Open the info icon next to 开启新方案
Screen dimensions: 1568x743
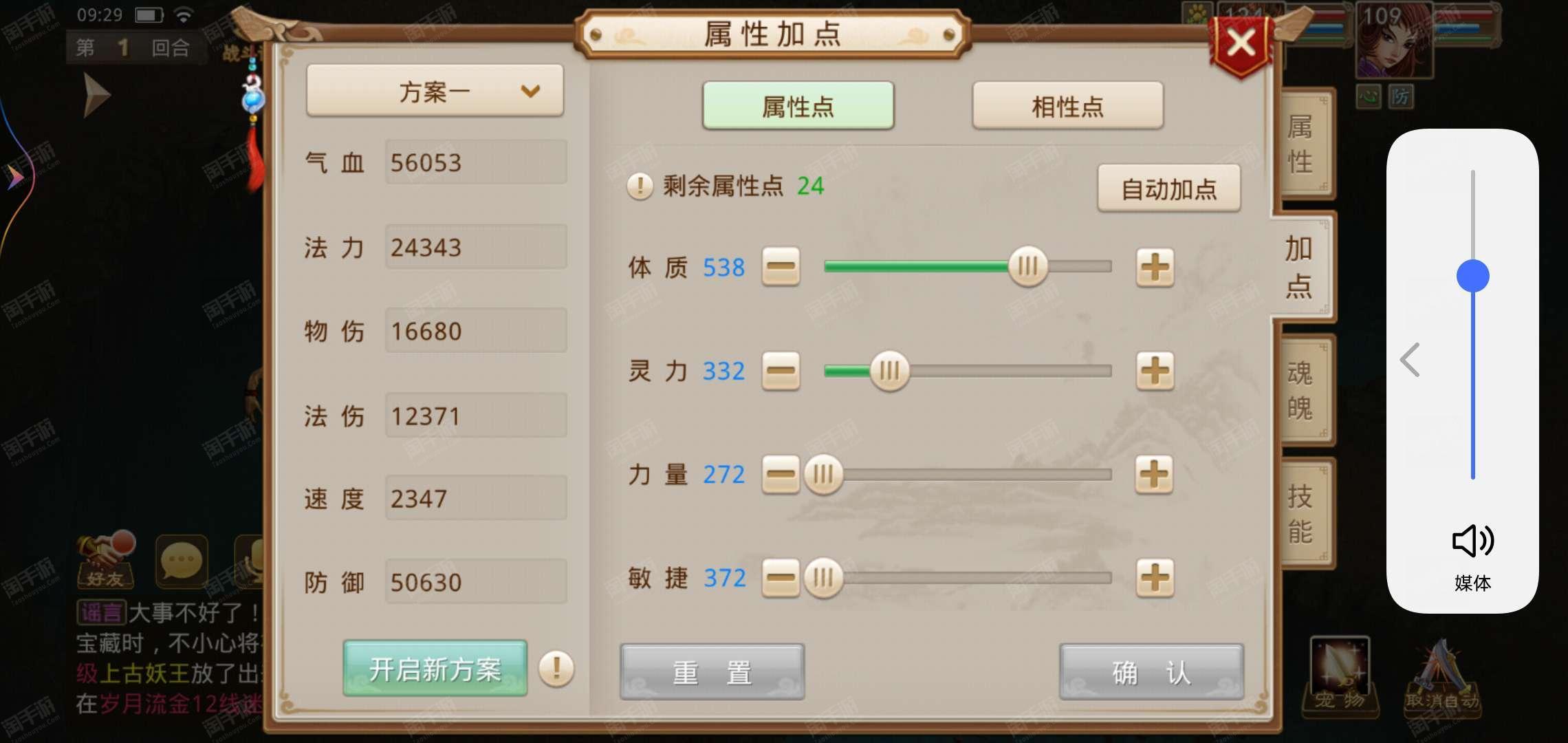tap(556, 668)
